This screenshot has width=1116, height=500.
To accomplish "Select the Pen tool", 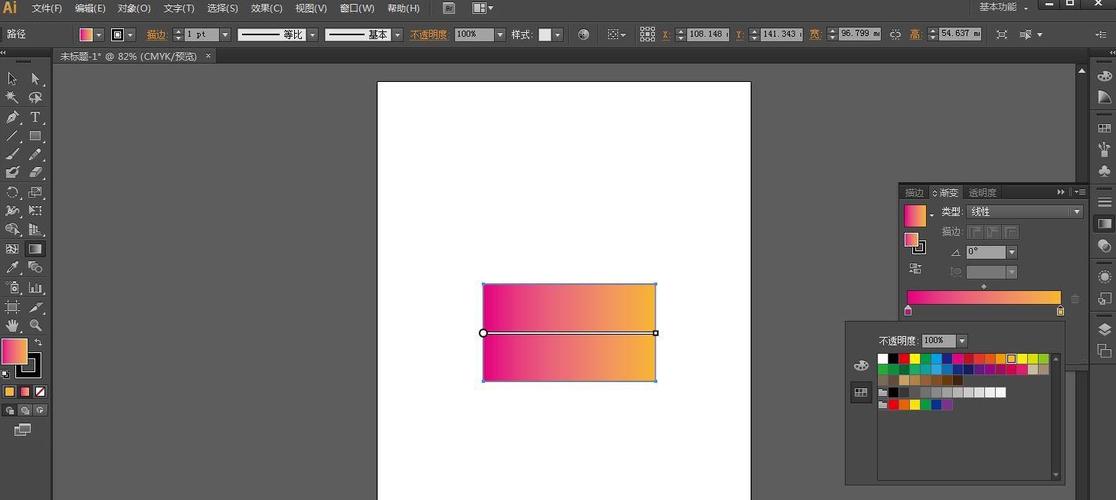I will click(12, 117).
